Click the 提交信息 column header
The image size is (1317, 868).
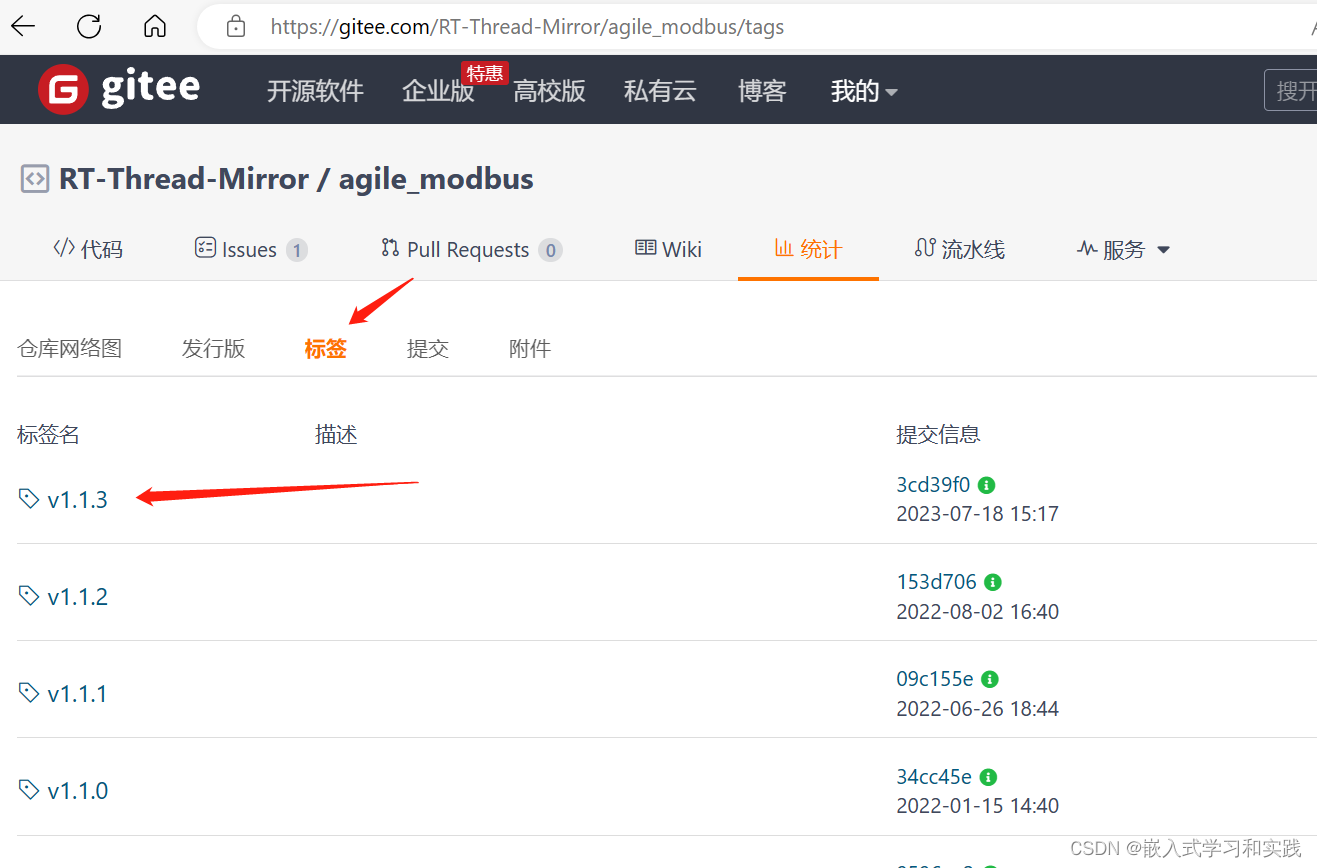938,435
